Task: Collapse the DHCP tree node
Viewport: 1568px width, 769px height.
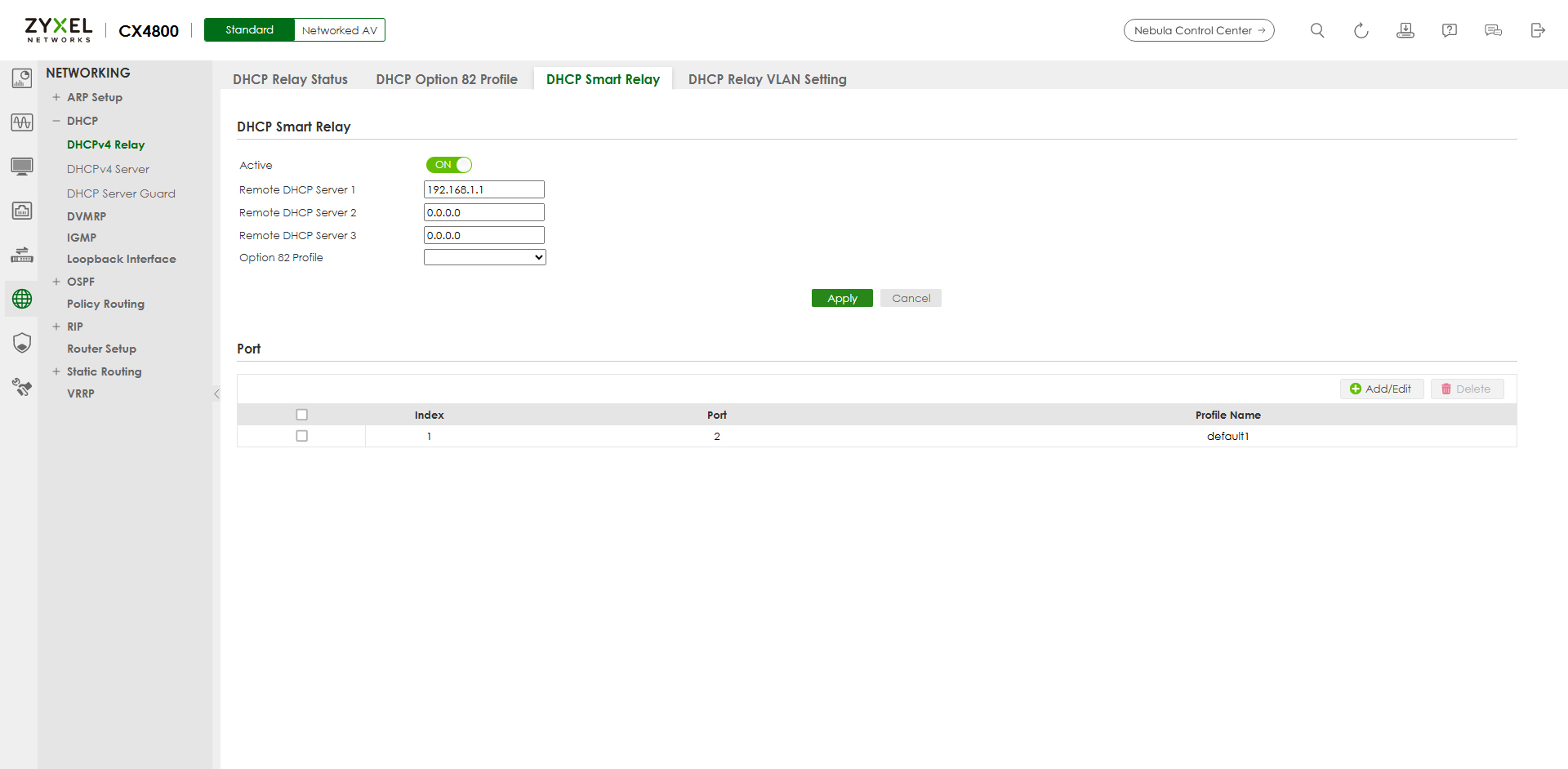Action: coord(56,121)
